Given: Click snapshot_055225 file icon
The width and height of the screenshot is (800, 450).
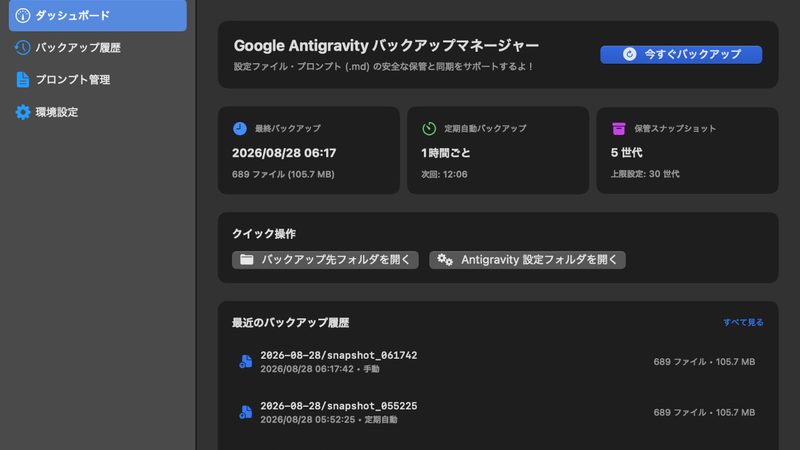Looking at the screenshot, I should (245, 412).
